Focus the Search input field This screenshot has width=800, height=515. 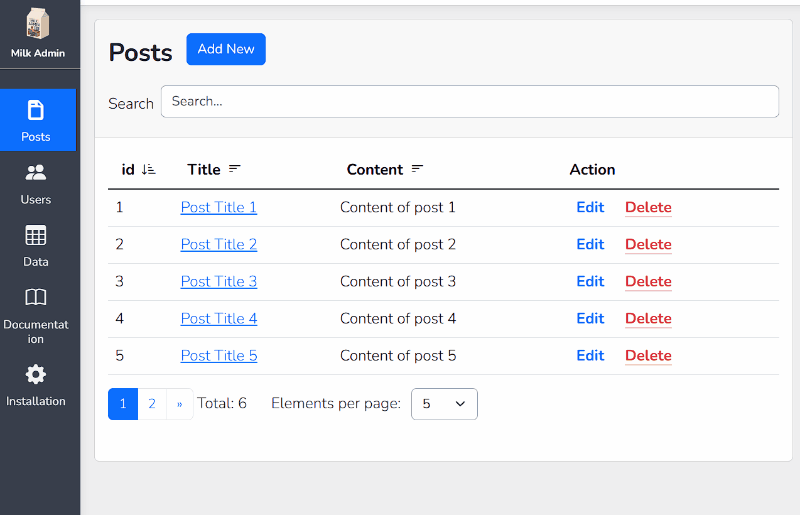tap(469, 102)
